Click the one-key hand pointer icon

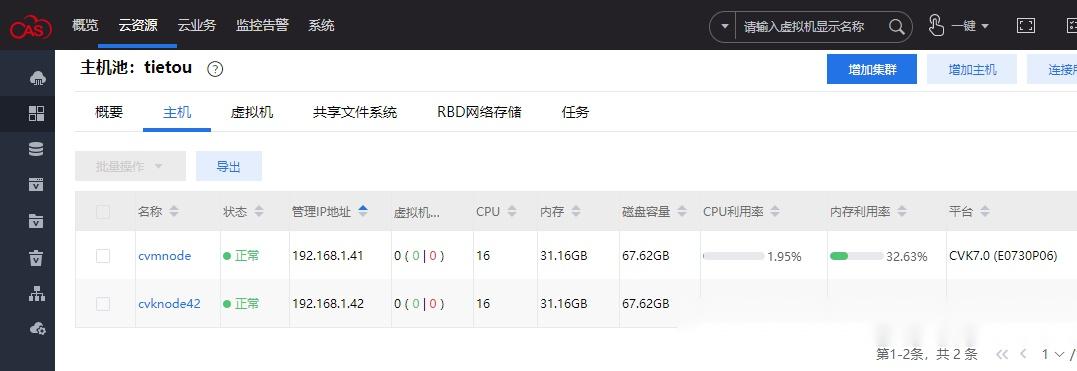tap(936, 25)
